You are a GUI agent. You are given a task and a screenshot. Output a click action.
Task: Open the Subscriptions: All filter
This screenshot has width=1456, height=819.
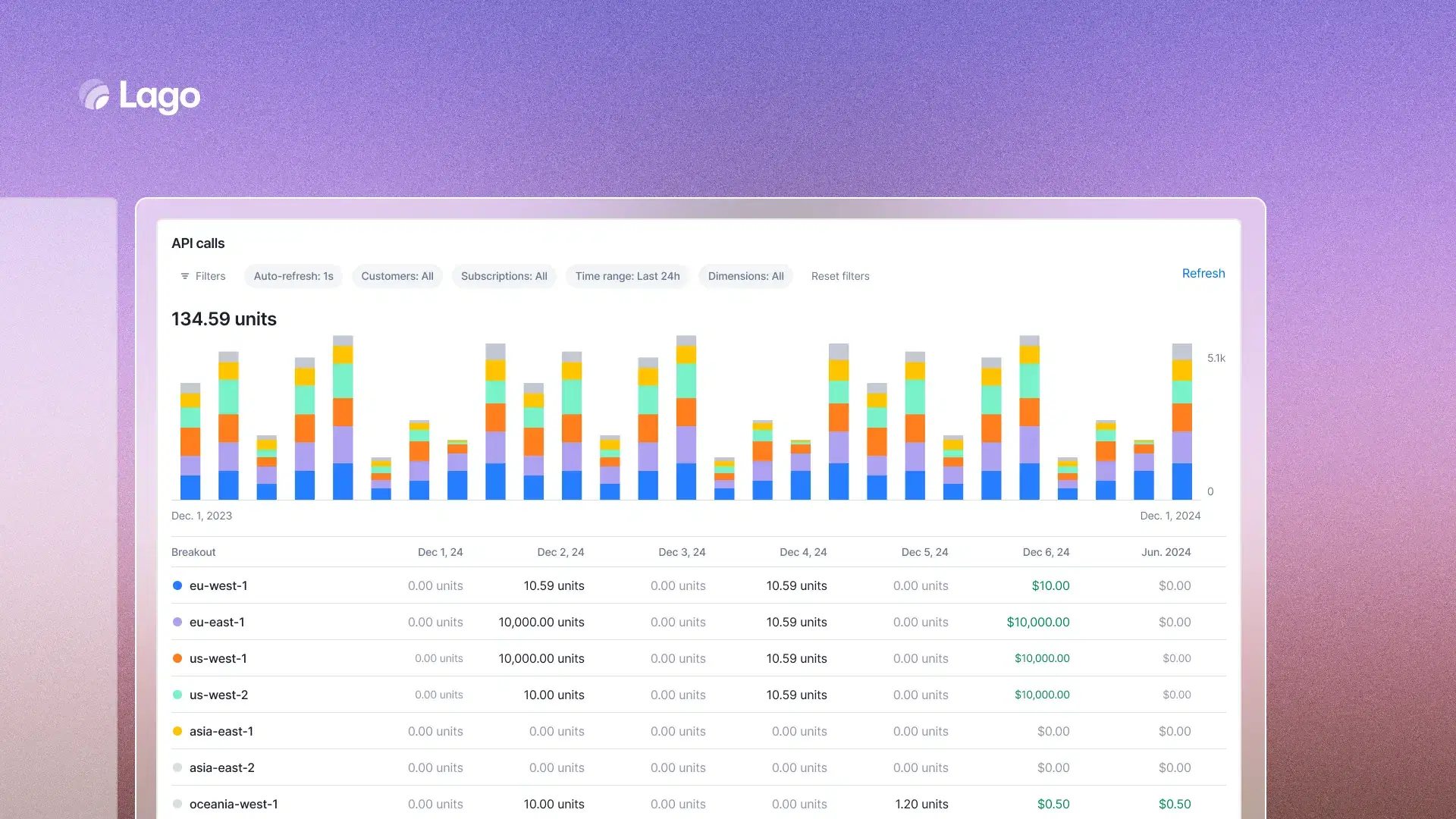[504, 276]
